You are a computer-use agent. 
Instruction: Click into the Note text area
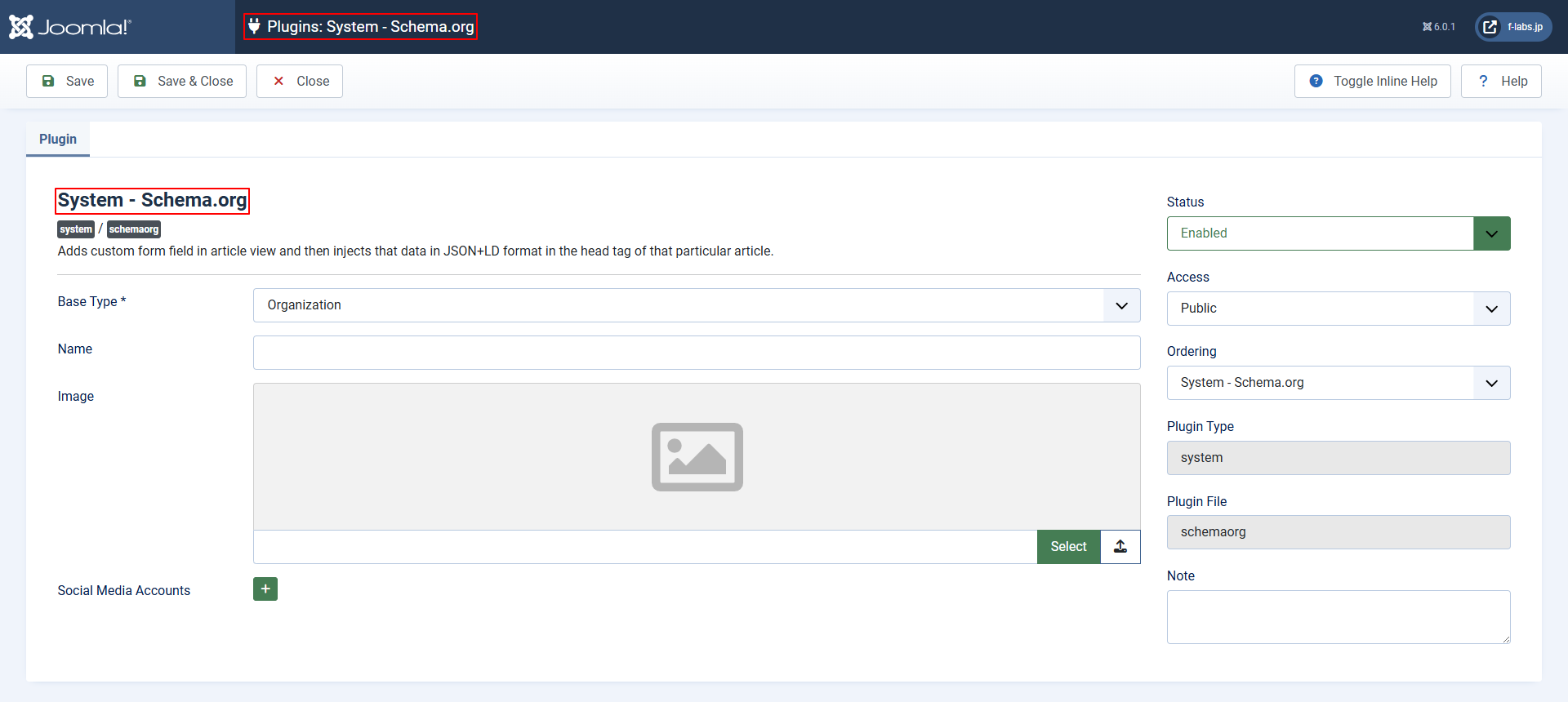(x=1338, y=616)
